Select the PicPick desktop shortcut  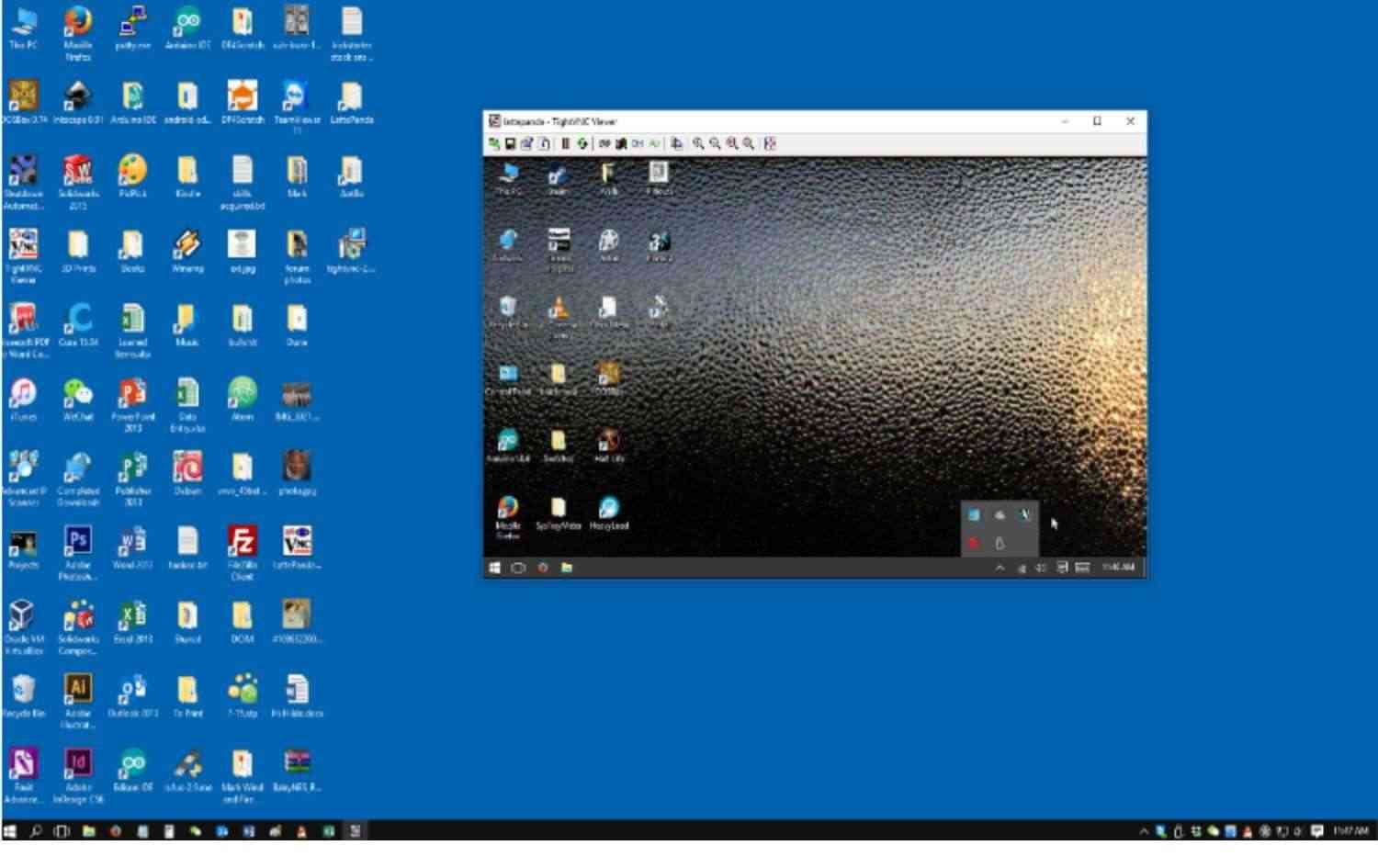133,176
